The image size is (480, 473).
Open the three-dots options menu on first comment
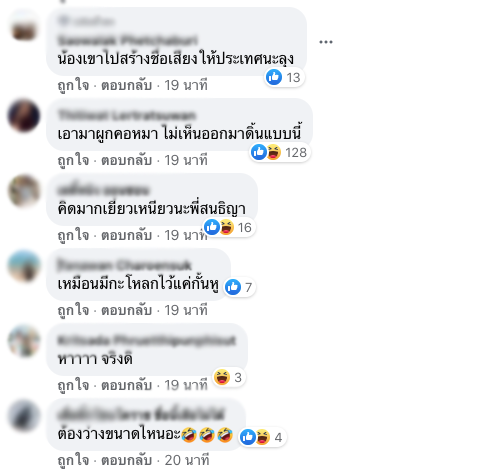[x=326, y=42]
